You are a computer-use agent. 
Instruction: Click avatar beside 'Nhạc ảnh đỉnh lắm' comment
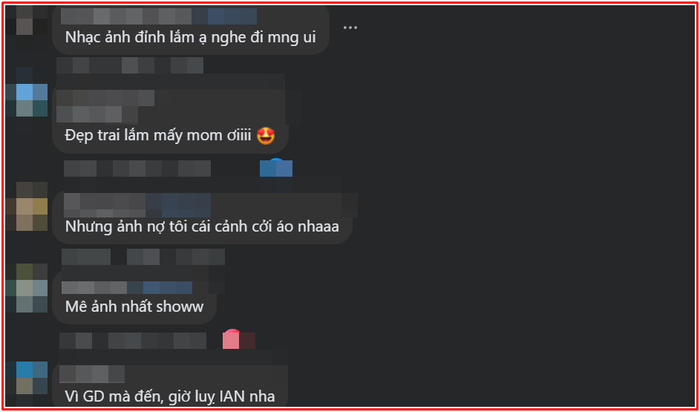31,20
